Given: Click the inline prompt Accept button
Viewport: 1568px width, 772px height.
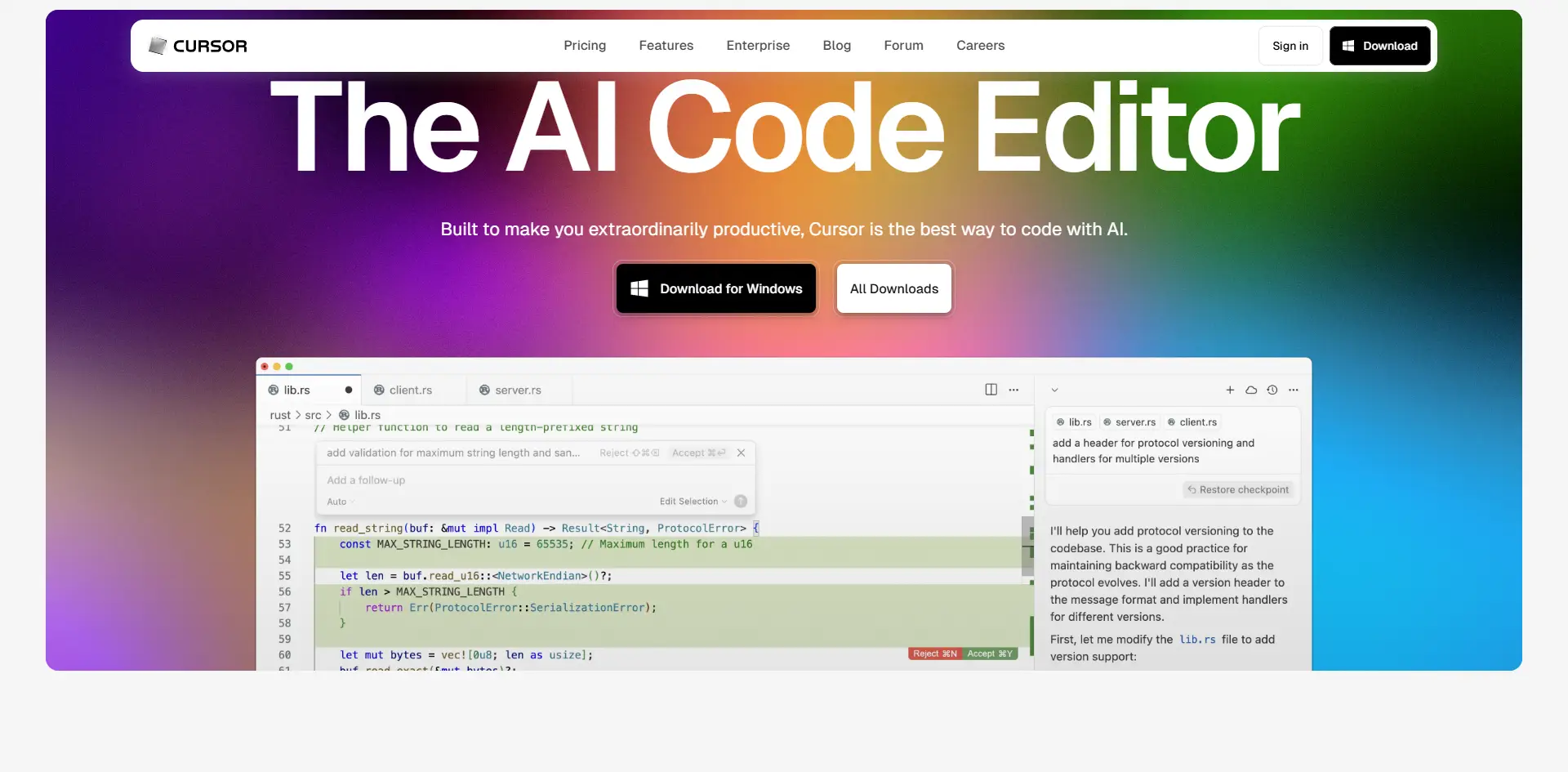Looking at the screenshot, I should [x=698, y=453].
